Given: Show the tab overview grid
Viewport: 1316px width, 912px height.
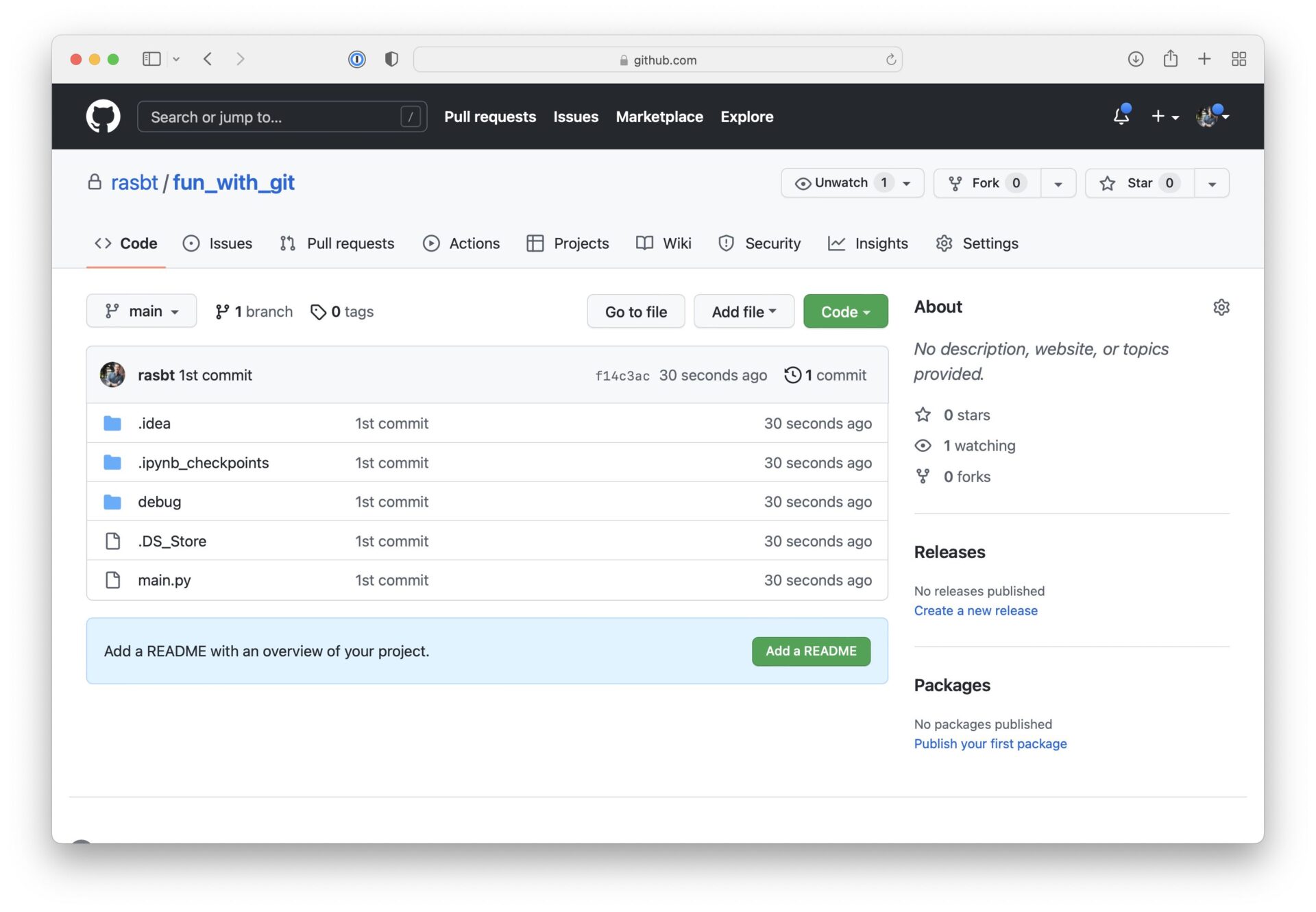Looking at the screenshot, I should pyautogui.click(x=1239, y=59).
